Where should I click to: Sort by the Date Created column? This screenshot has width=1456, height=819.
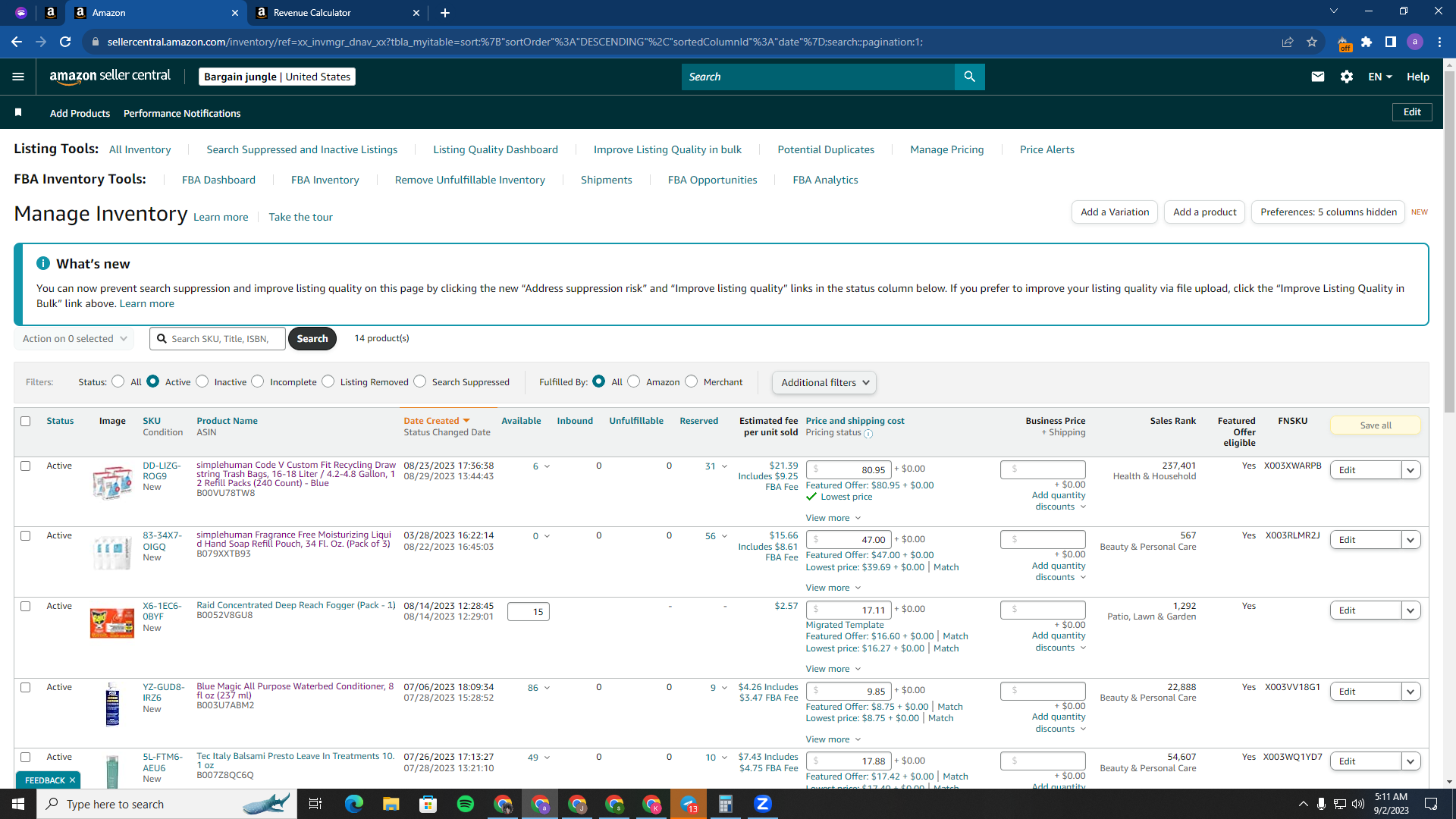[437, 421]
